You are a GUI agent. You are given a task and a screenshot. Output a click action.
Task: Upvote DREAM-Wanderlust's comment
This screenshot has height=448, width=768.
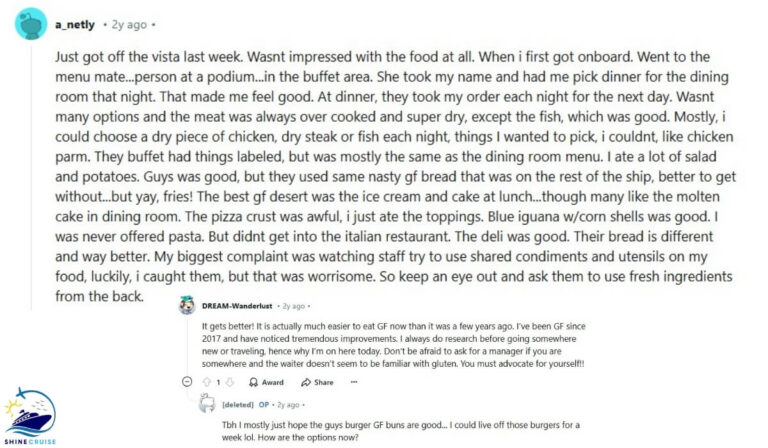coord(207,382)
